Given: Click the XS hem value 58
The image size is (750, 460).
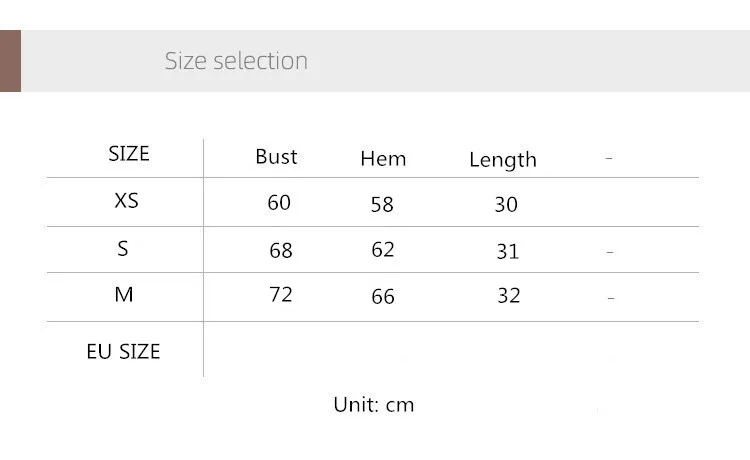Looking at the screenshot, I should [x=382, y=204].
